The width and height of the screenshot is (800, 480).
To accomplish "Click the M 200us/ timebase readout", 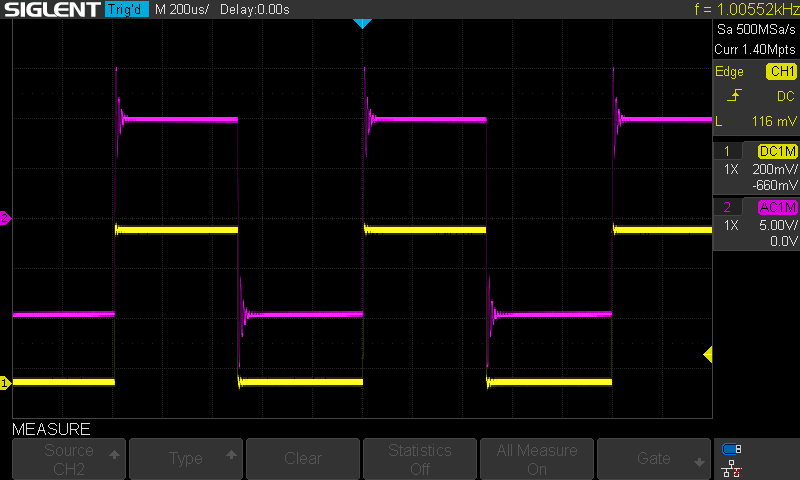I will [182, 9].
